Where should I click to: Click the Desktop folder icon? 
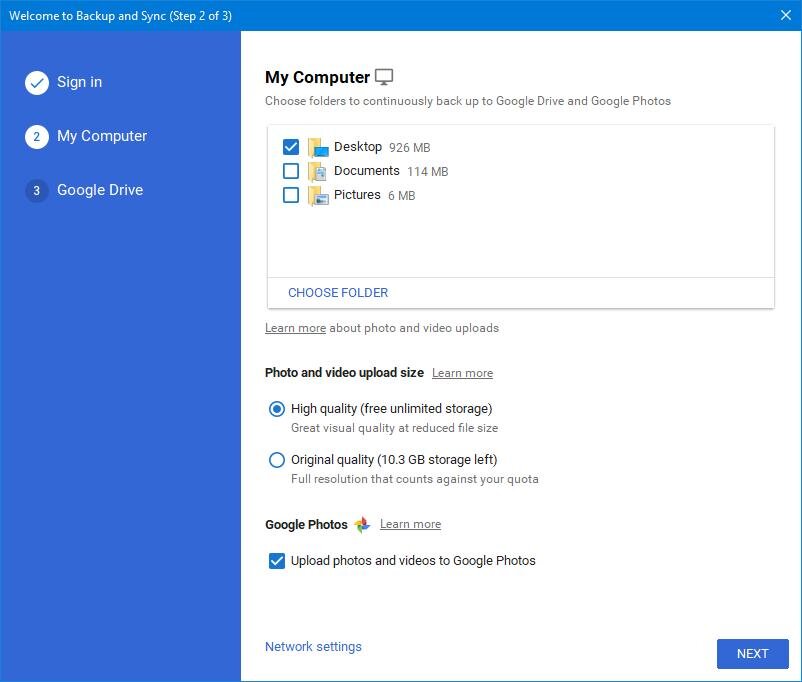coord(318,147)
